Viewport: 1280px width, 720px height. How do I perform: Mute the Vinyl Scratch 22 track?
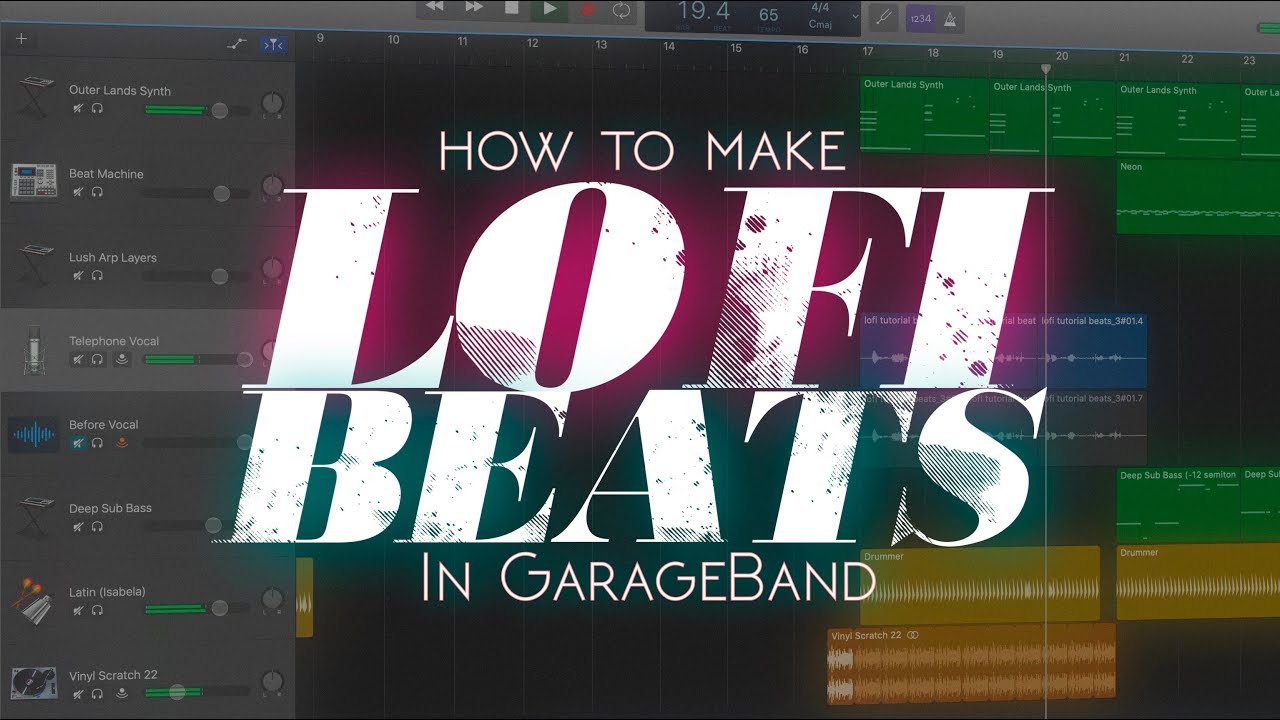tap(78, 692)
